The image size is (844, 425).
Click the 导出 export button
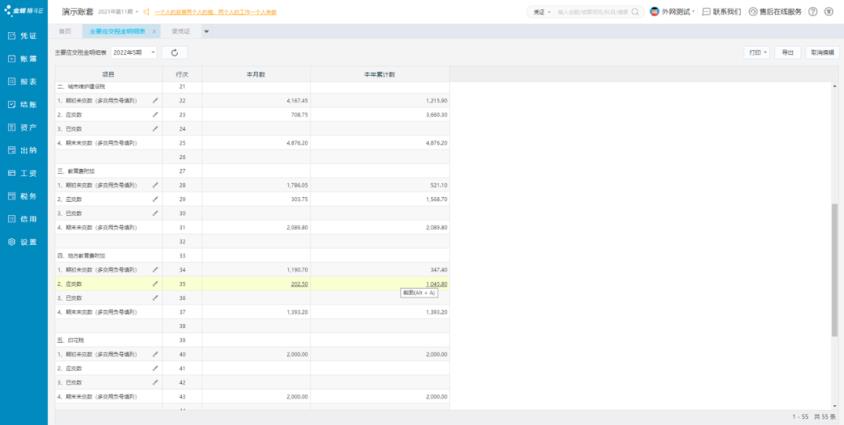(x=787, y=53)
